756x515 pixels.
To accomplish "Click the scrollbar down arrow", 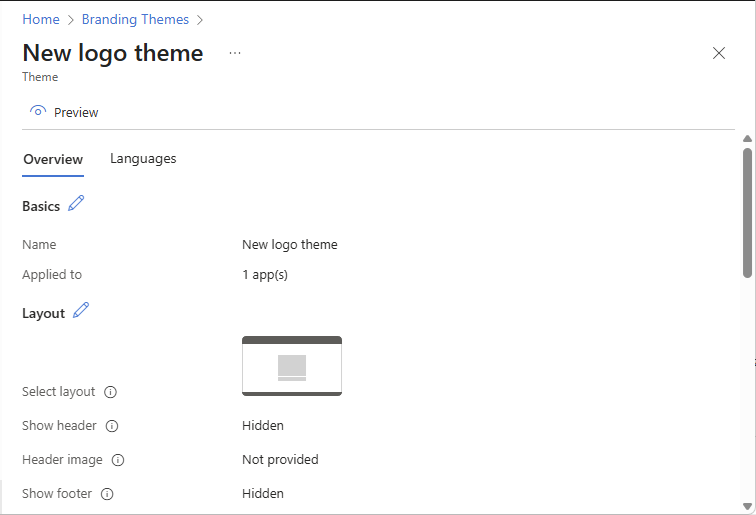I will tap(747, 506).
